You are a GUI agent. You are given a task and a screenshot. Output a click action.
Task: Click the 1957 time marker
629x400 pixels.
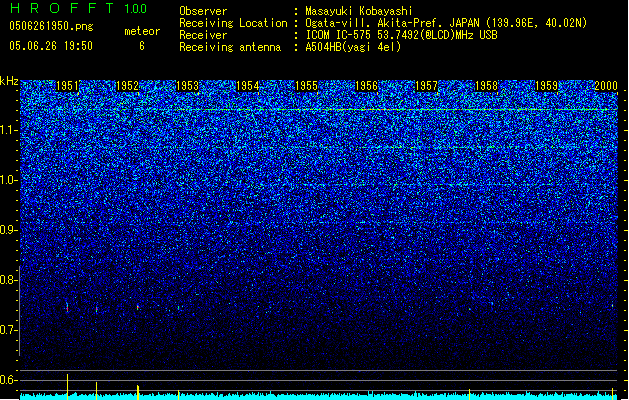point(426,86)
